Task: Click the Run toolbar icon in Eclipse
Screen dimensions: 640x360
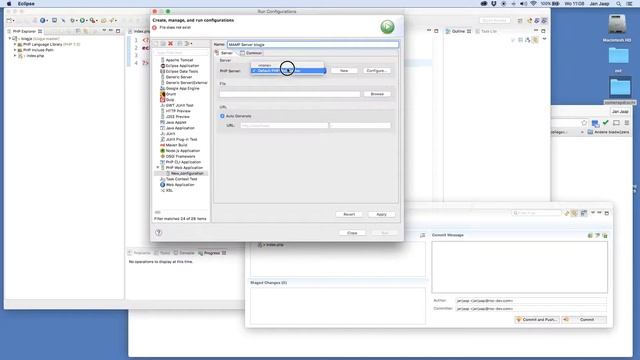Action: (82, 20)
